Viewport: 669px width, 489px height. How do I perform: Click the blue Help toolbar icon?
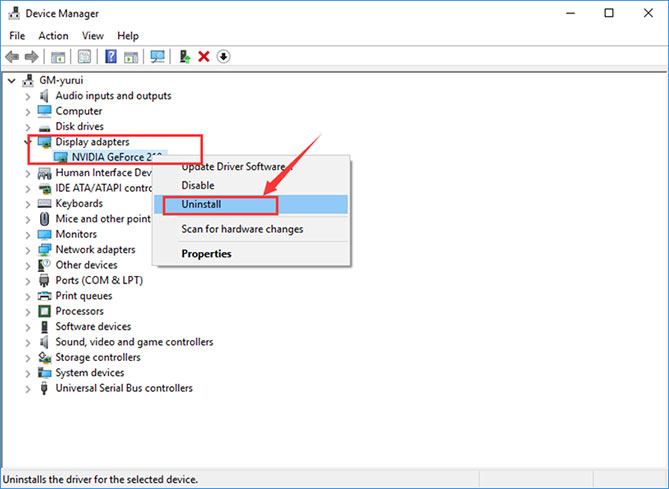111,57
